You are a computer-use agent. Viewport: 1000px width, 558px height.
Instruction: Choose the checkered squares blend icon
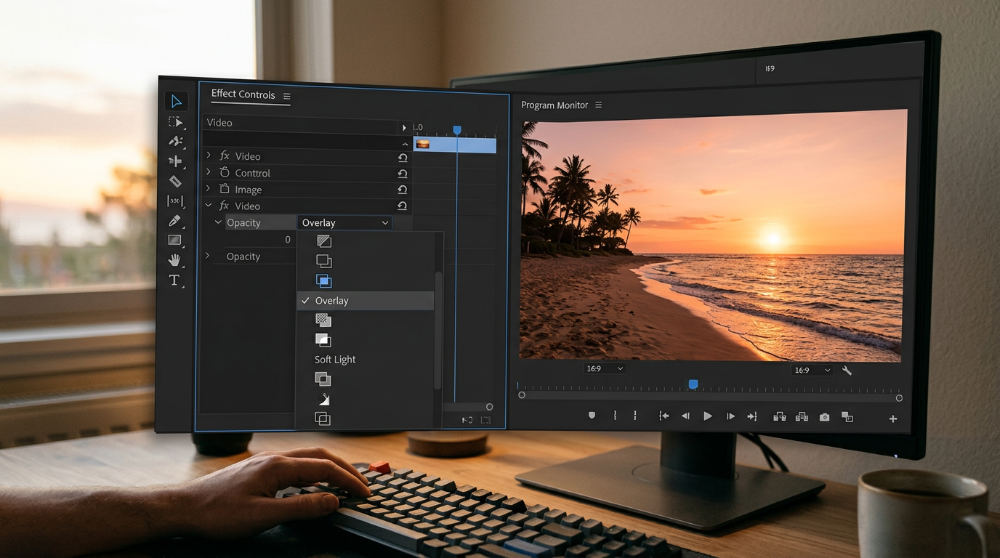pos(323,320)
